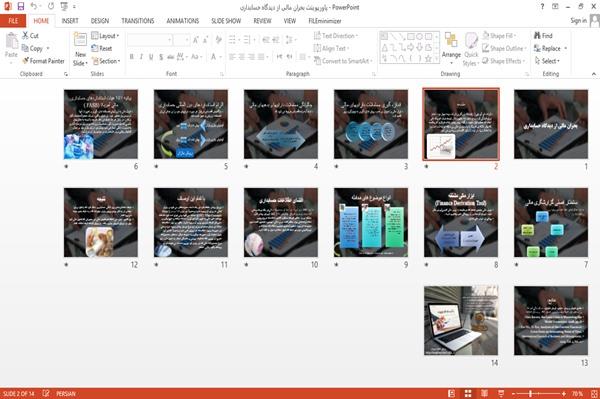Click the Align Text button

tap(331, 48)
